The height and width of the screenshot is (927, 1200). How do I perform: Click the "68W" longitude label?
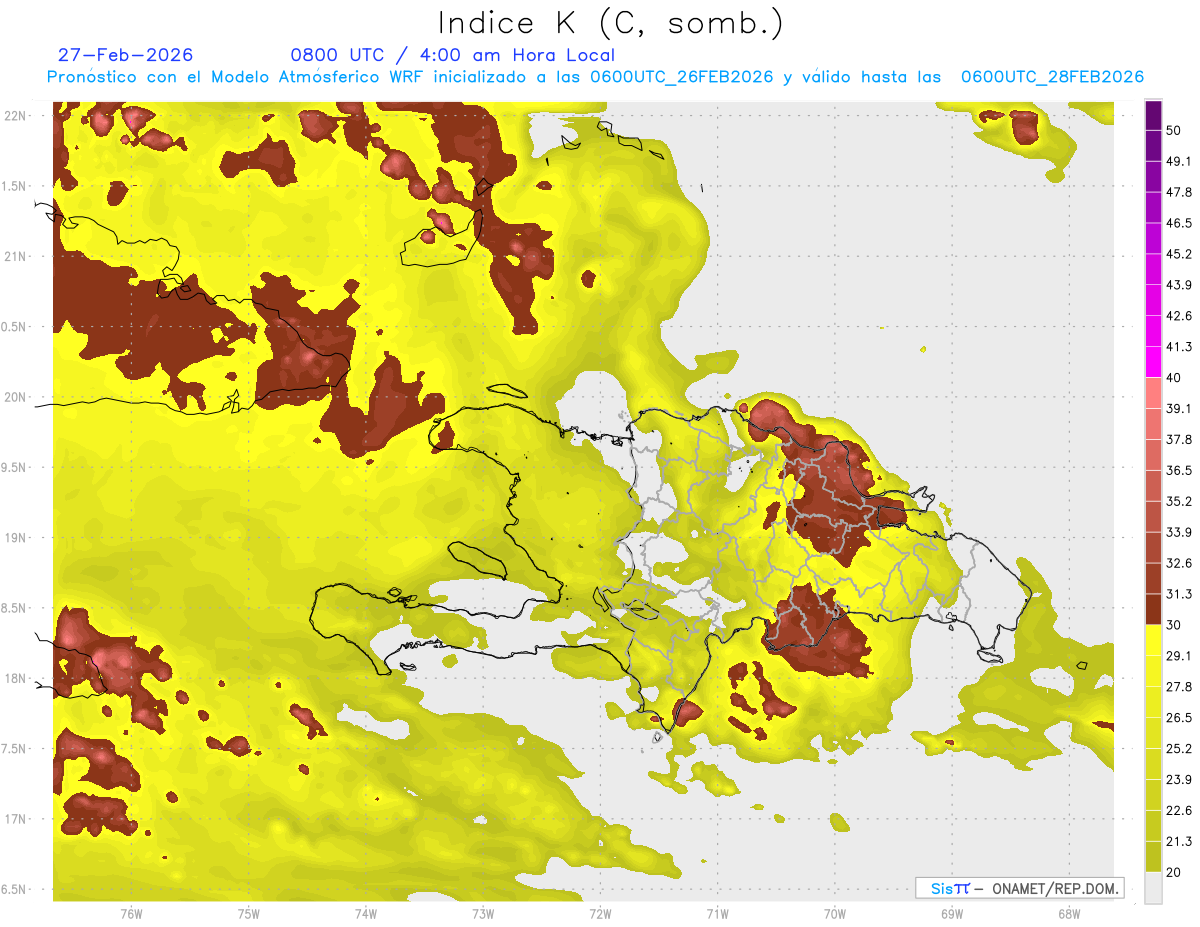click(1069, 914)
